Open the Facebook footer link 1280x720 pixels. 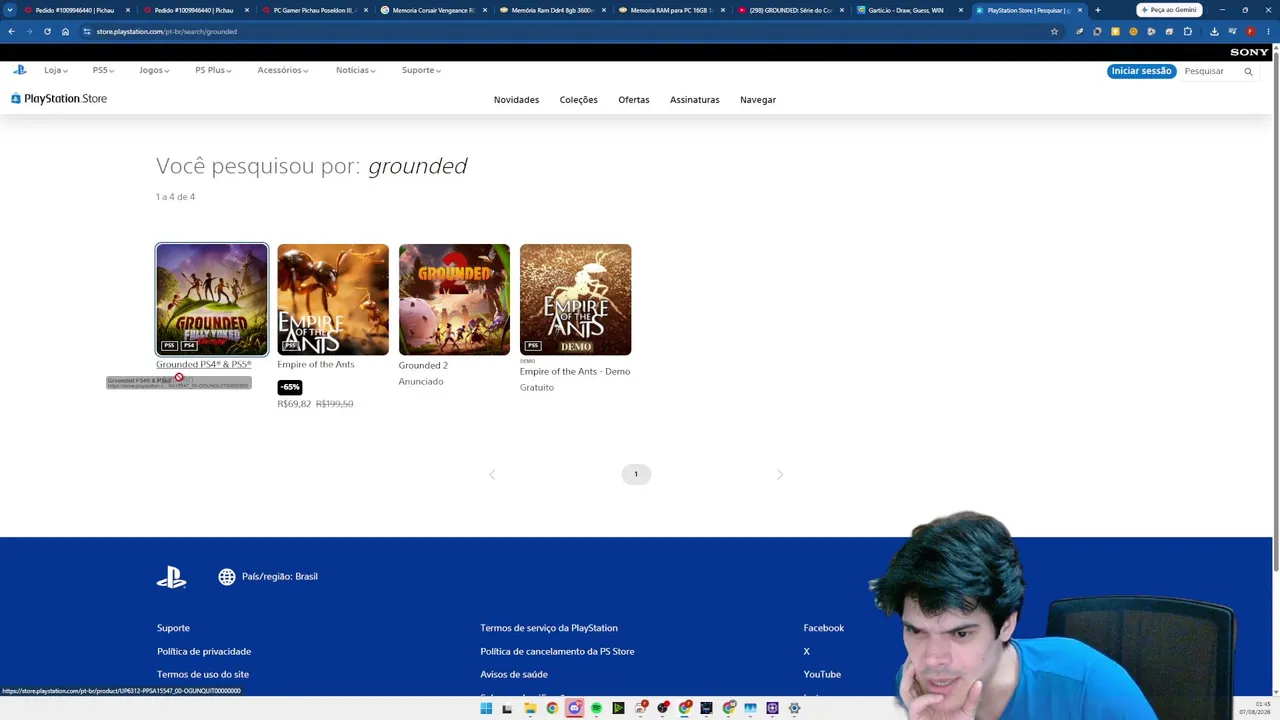click(824, 628)
